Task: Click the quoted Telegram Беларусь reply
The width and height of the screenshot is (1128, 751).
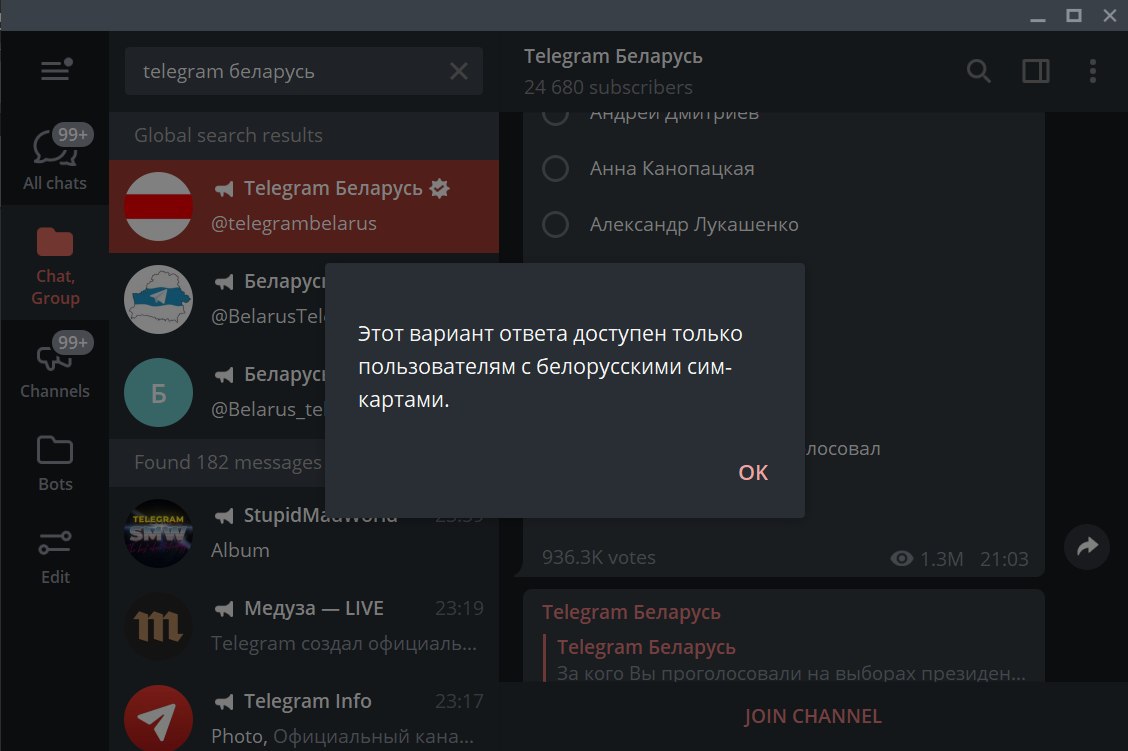Action: 786,659
